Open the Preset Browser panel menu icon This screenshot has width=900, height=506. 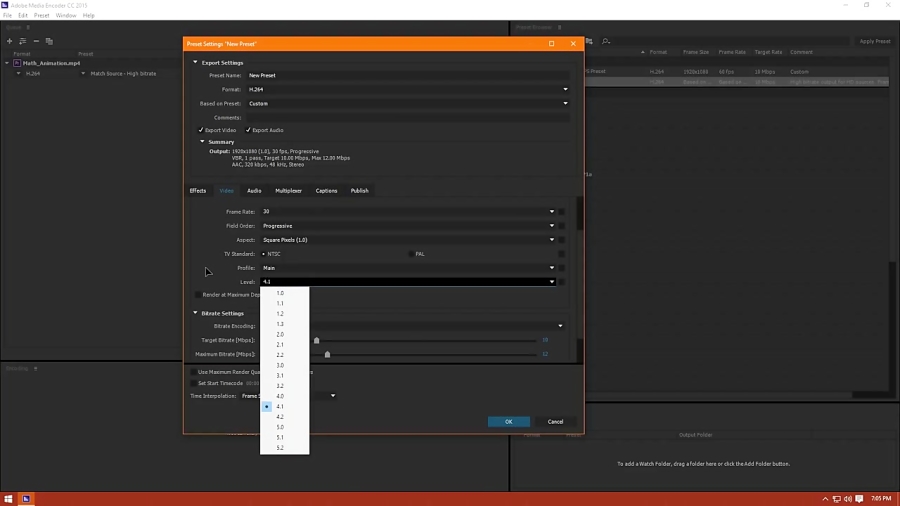point(560,27)
